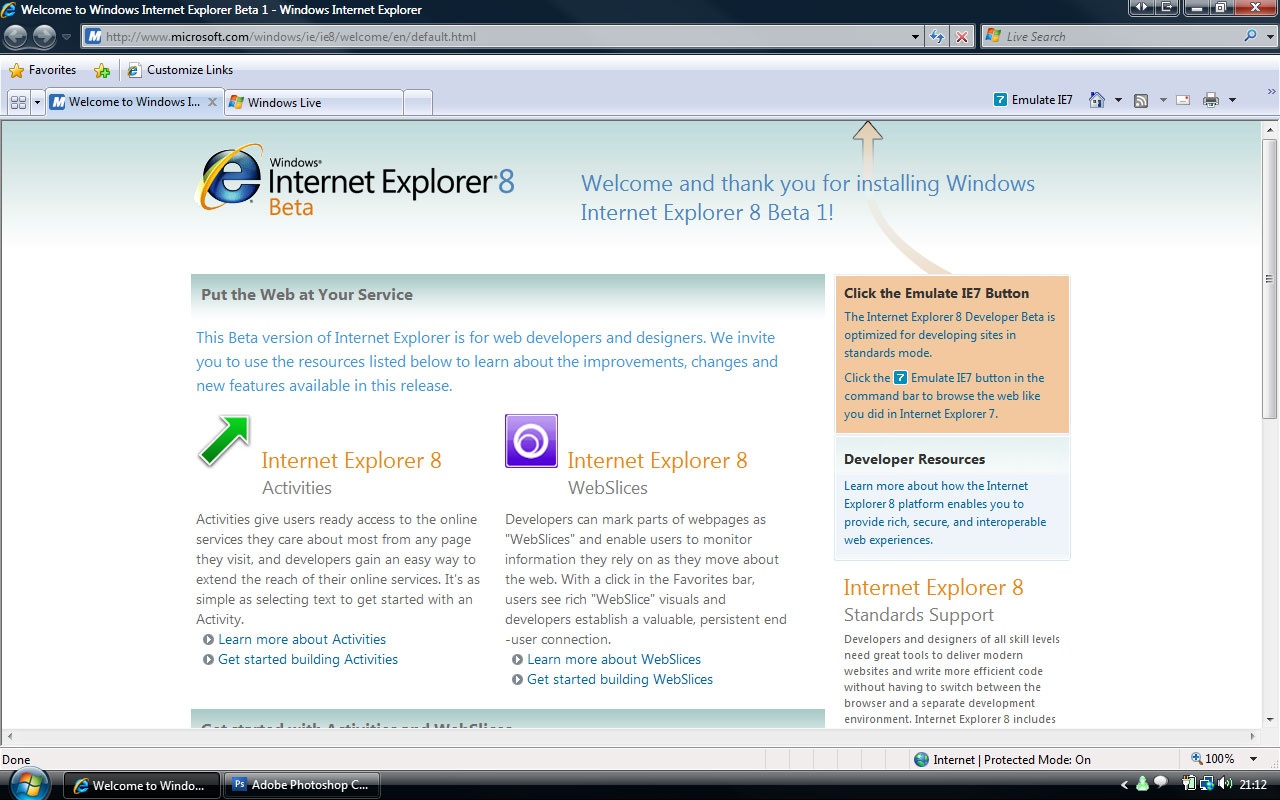Click the battery power tray icon
Viewport: 1280px width, 800px height.
pos(1190,785)
